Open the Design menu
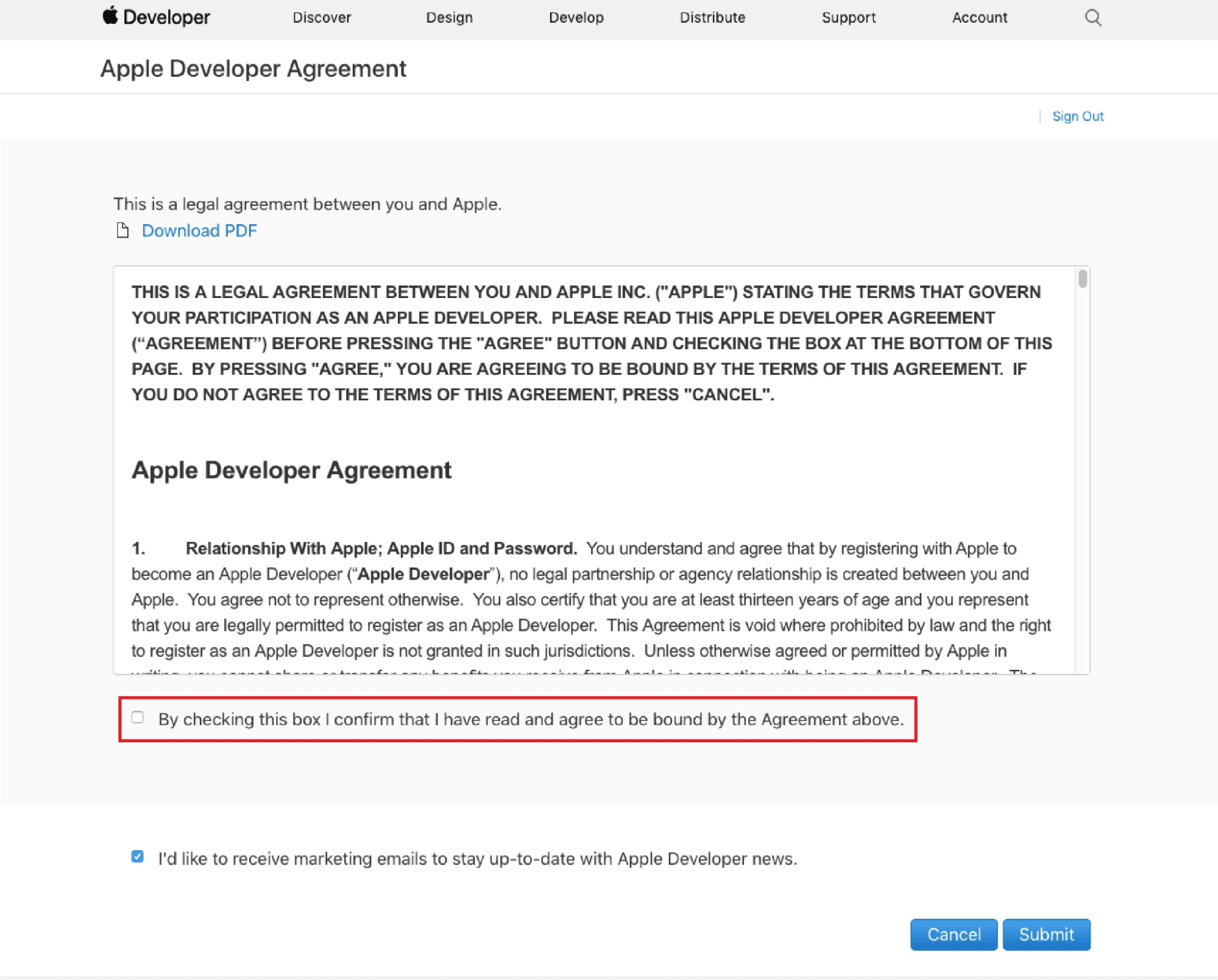 click(x=449, y=18)
